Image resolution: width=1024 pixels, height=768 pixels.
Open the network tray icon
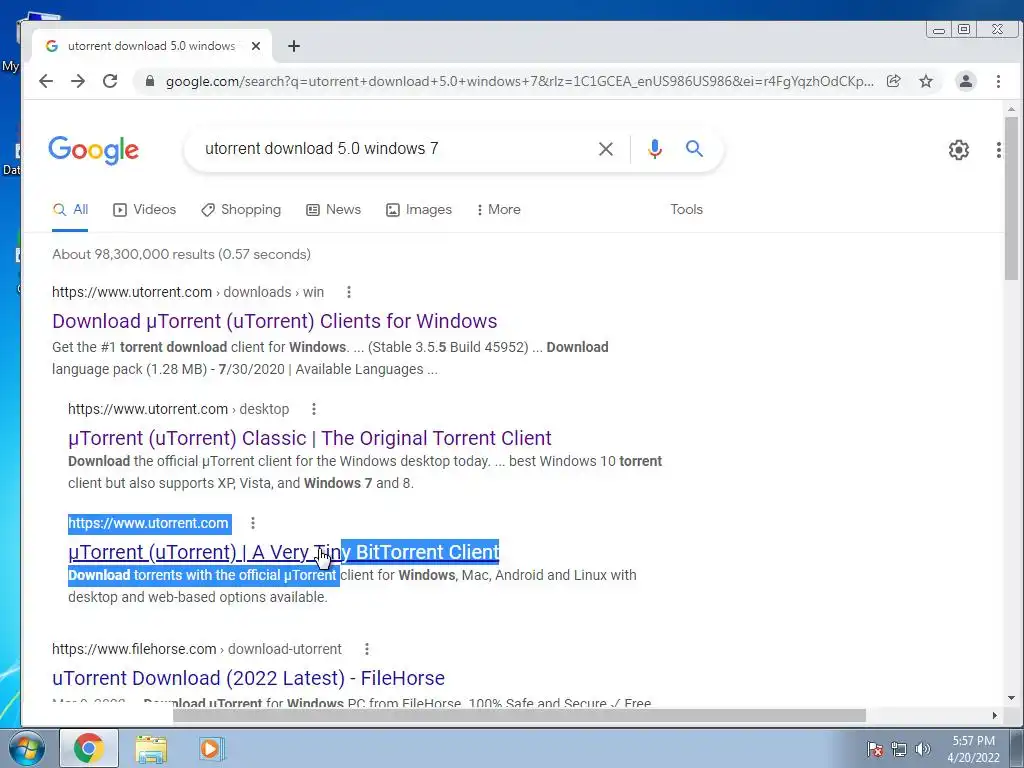[899, 749]
